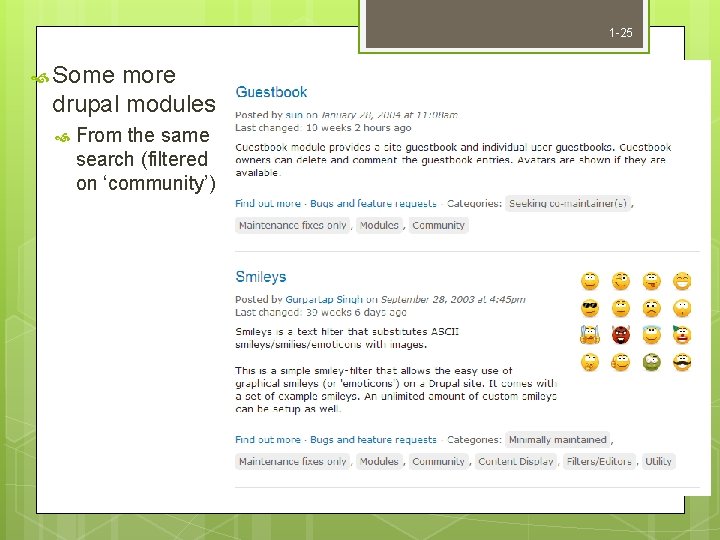
Task: Click the heading 'Some more drupal modules'
Action: tap(134, 89)
